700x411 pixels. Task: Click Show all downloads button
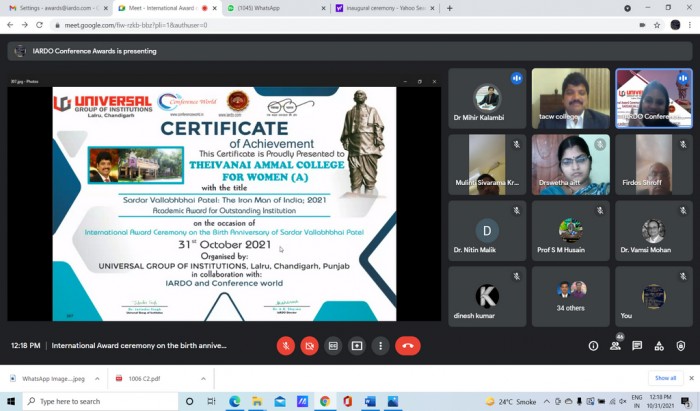point(665,378)
